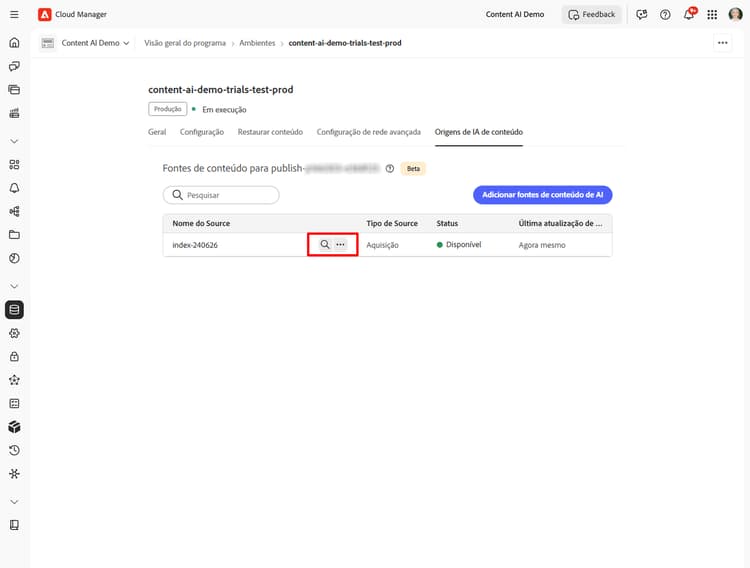Collapse the bottom sidebar section chevron
The height and width of the screenshot is (568, 750).
tap(14, 501)
